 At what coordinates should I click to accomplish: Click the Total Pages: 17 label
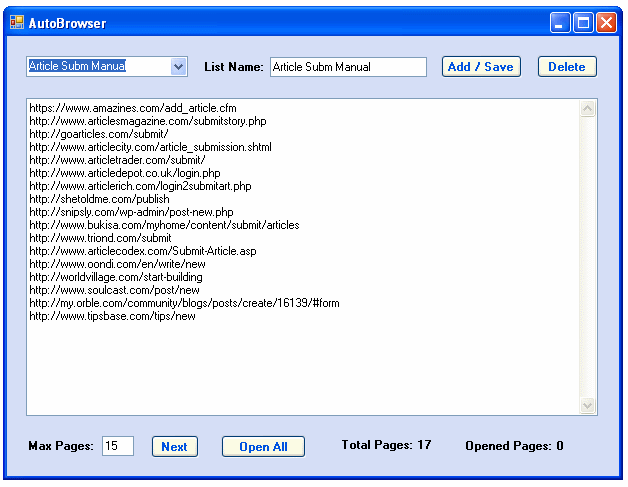(386, 445)
